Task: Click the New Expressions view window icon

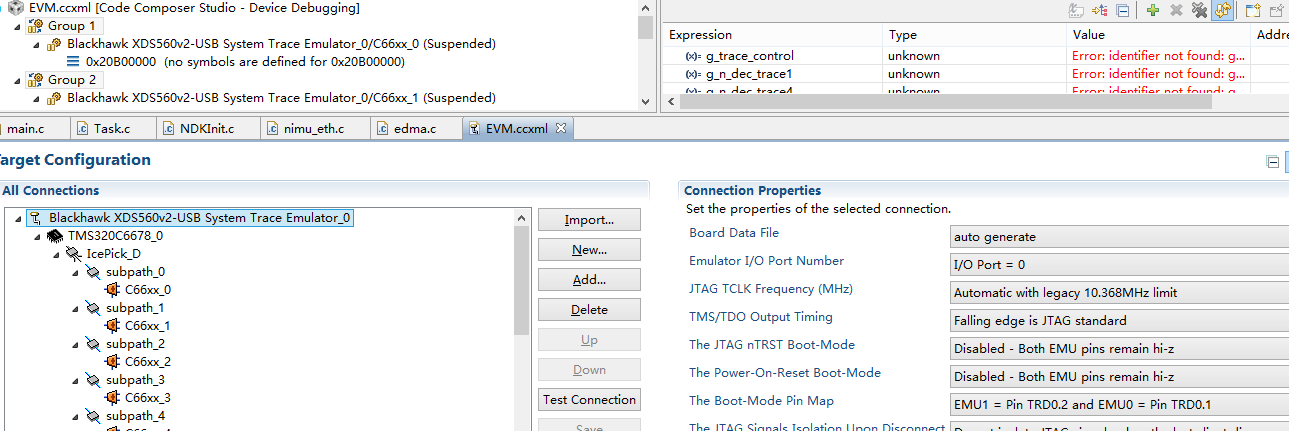Action: pyautogui.click(x=1253, y=10)
